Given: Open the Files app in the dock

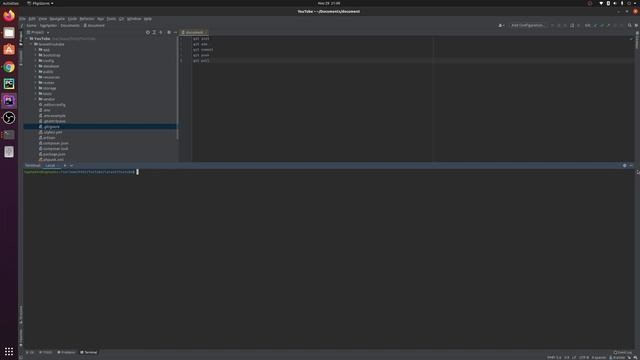Looking at the screenshot, I should point(9,33).
